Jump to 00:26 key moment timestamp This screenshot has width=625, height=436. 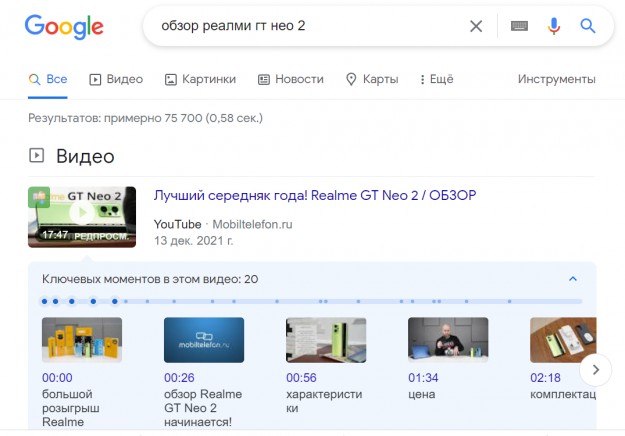click(x=179, y=378)
